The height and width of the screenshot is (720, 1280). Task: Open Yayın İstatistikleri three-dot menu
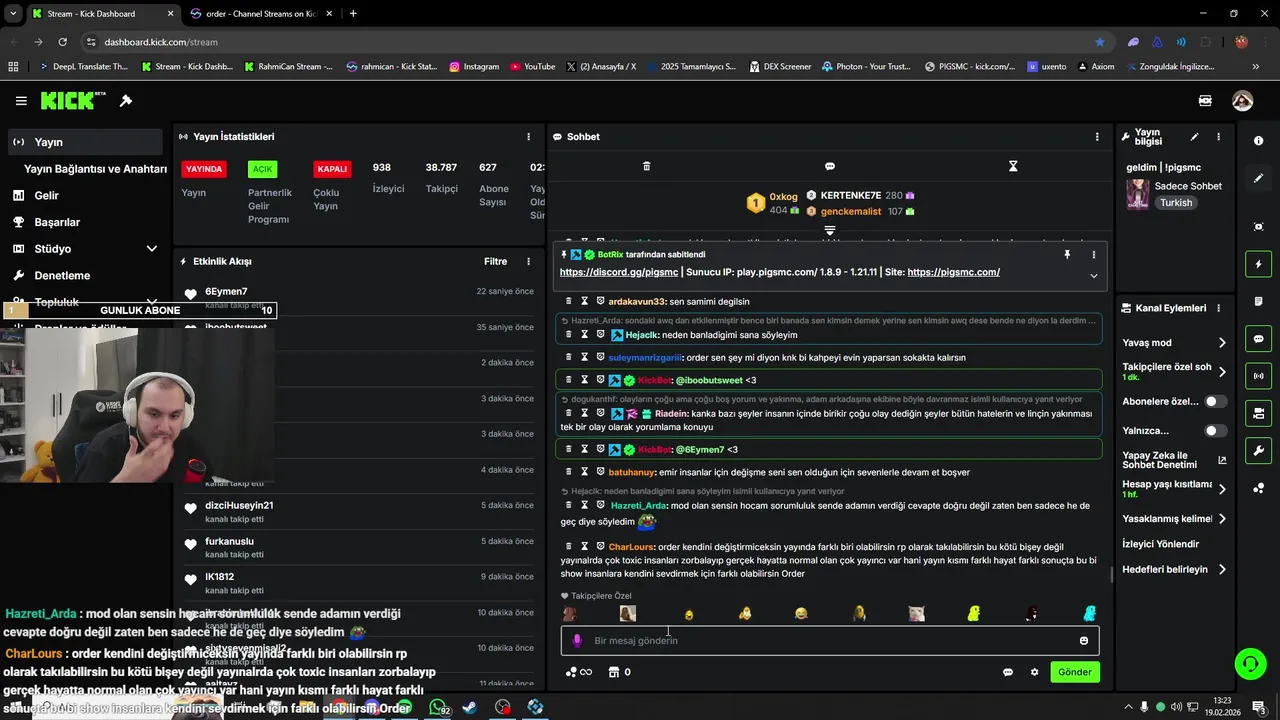coord(529,137)
